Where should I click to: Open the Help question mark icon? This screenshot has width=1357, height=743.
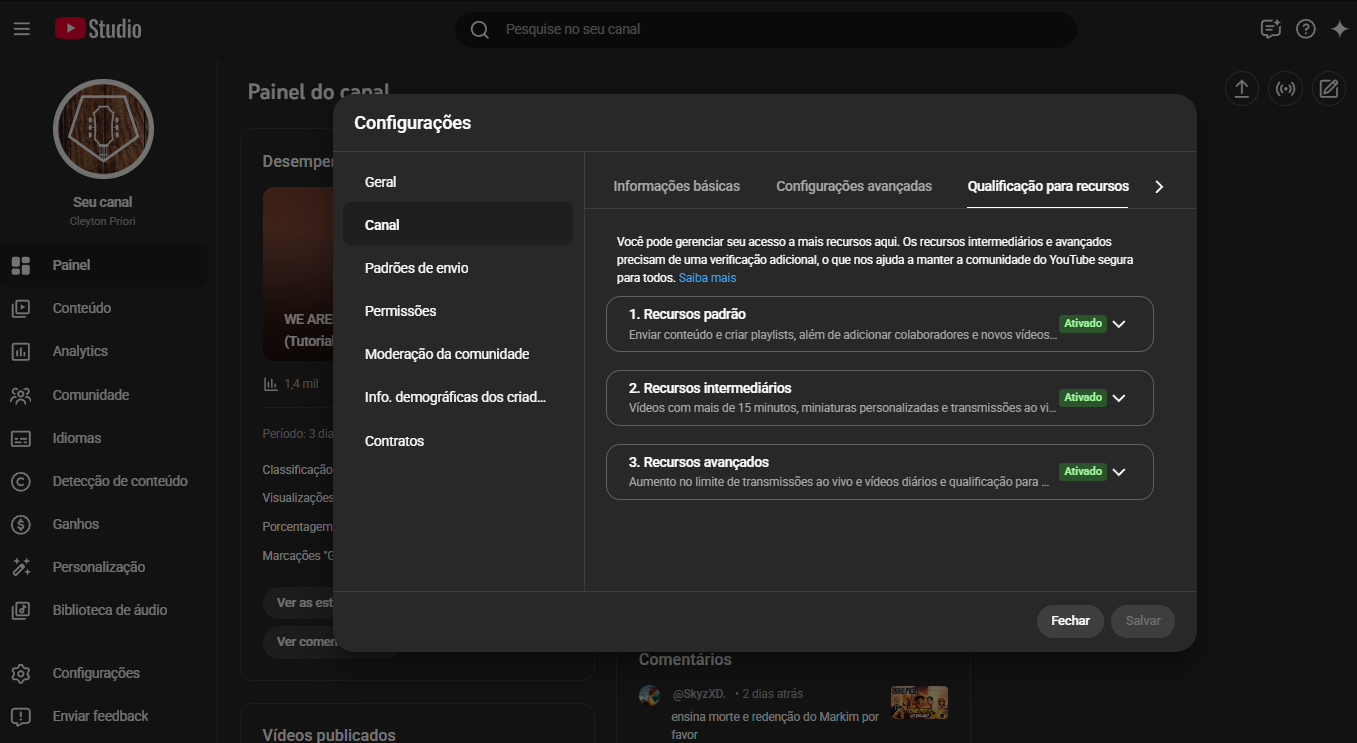[1305, 29]
